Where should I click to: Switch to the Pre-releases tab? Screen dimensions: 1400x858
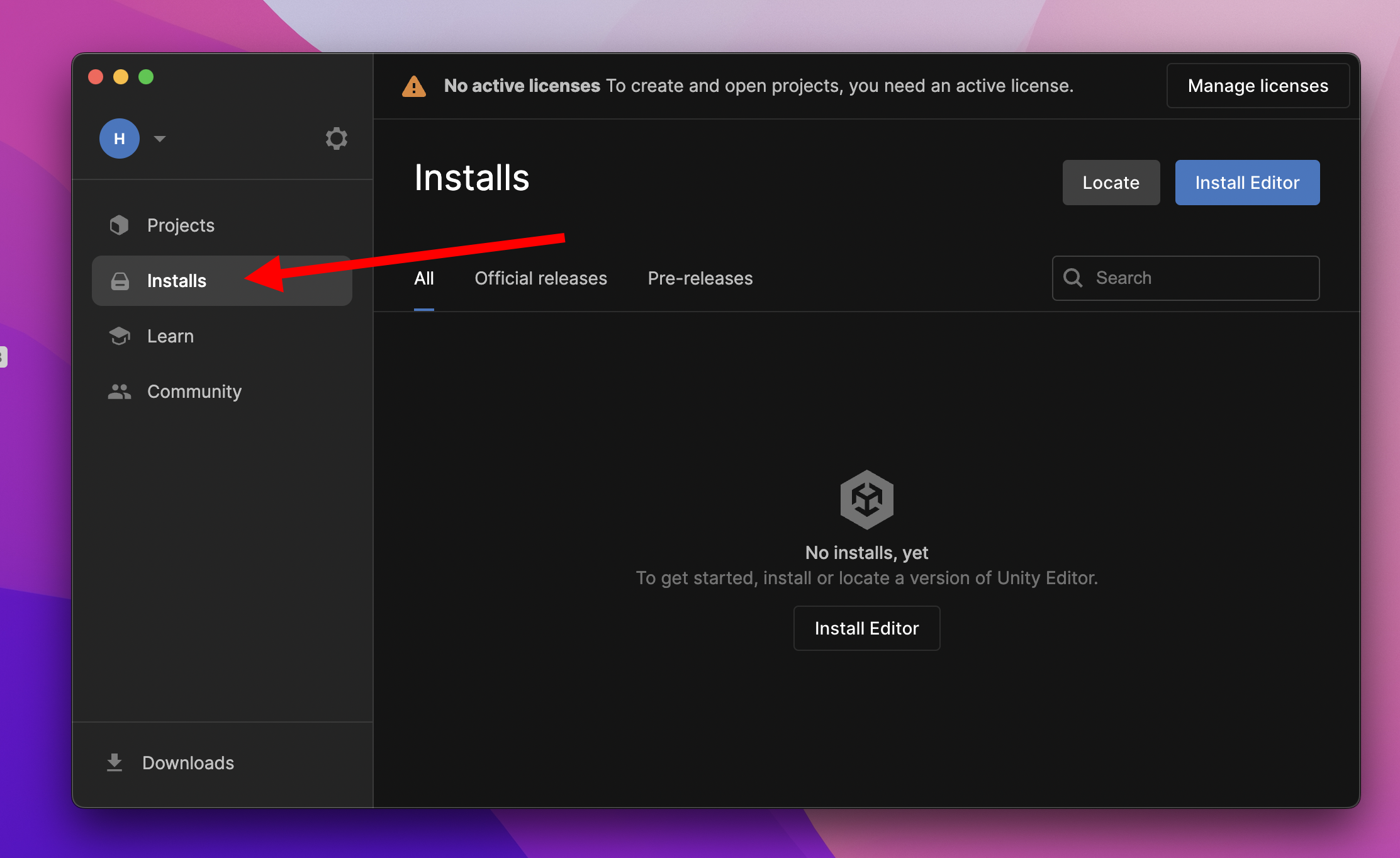[700, 278]
